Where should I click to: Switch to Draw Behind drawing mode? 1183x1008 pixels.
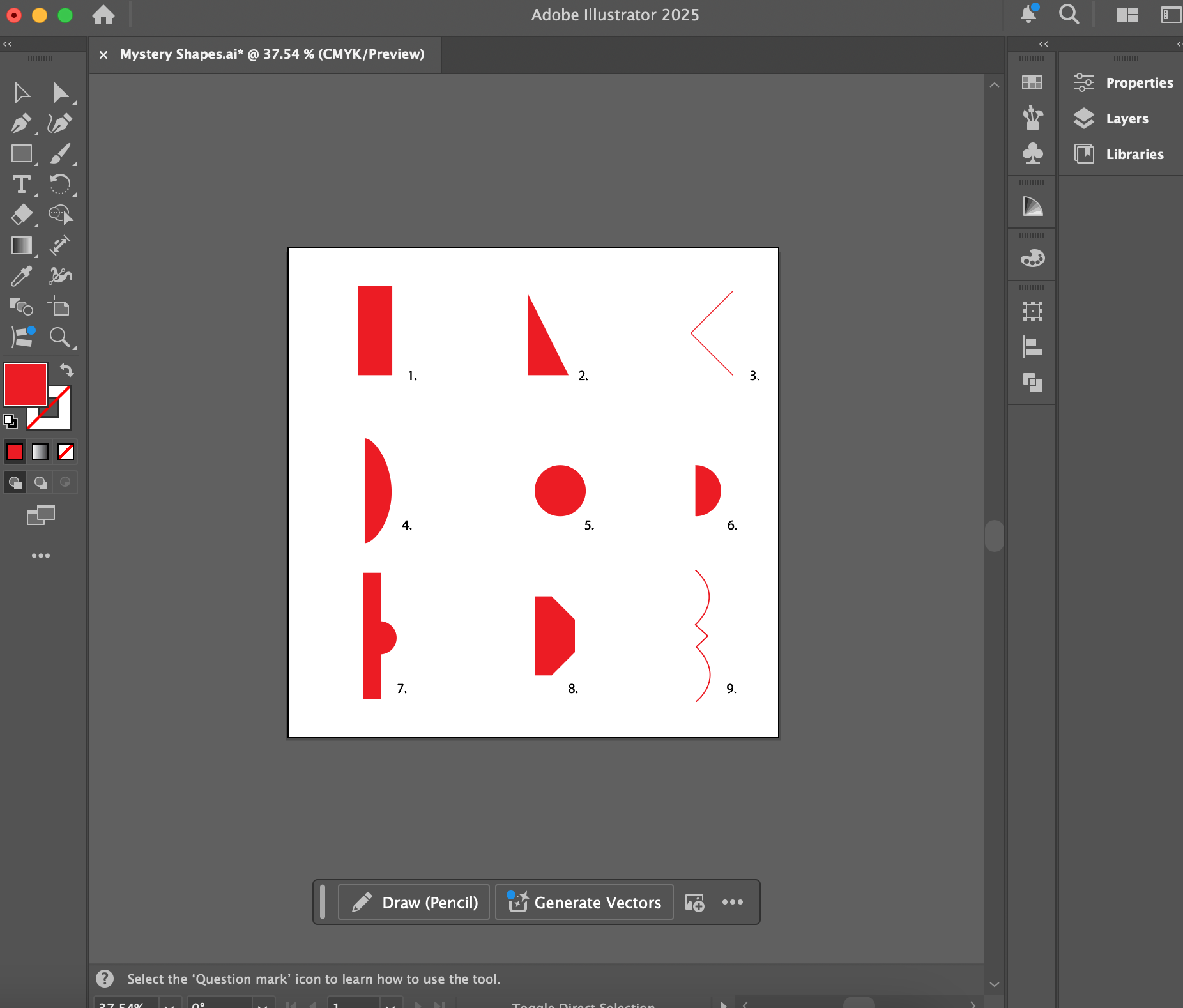(40, 482)
